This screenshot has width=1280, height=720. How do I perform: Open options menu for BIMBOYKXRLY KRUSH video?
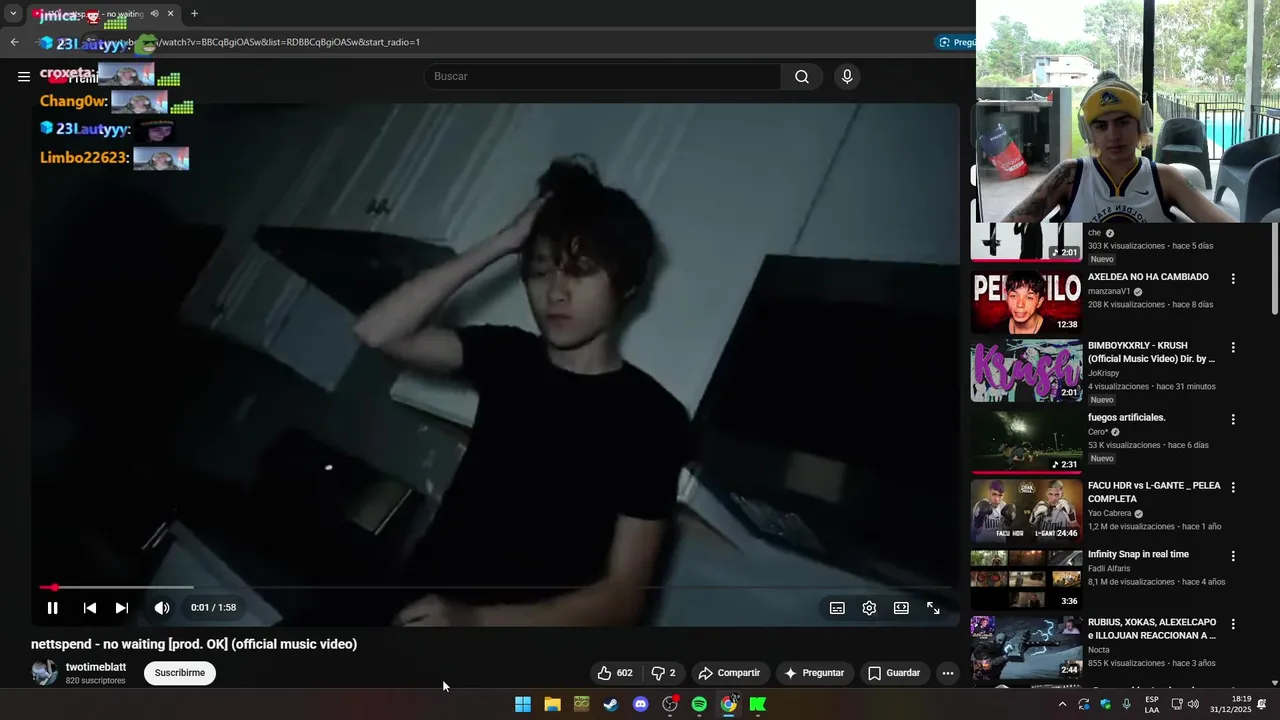coord(1233,348)
